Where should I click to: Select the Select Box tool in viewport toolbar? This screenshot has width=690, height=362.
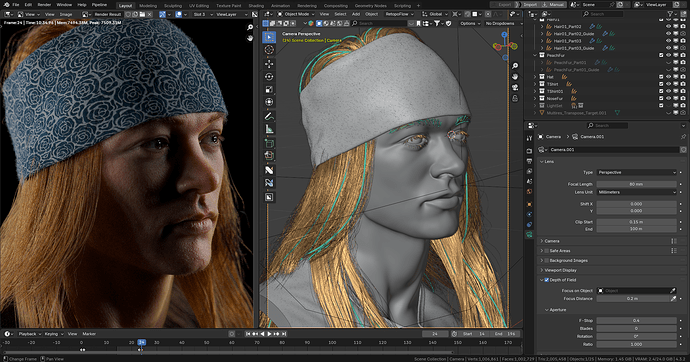[269, 37]
